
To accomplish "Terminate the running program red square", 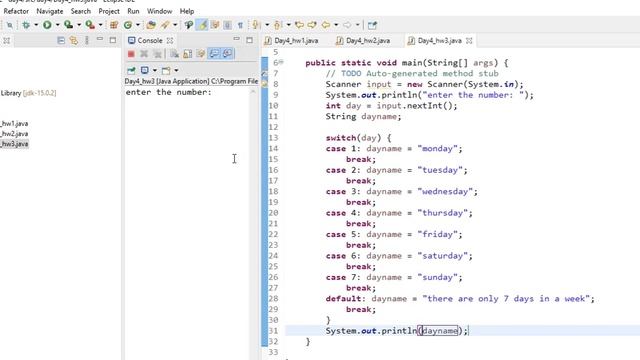I will pos(131,54).
